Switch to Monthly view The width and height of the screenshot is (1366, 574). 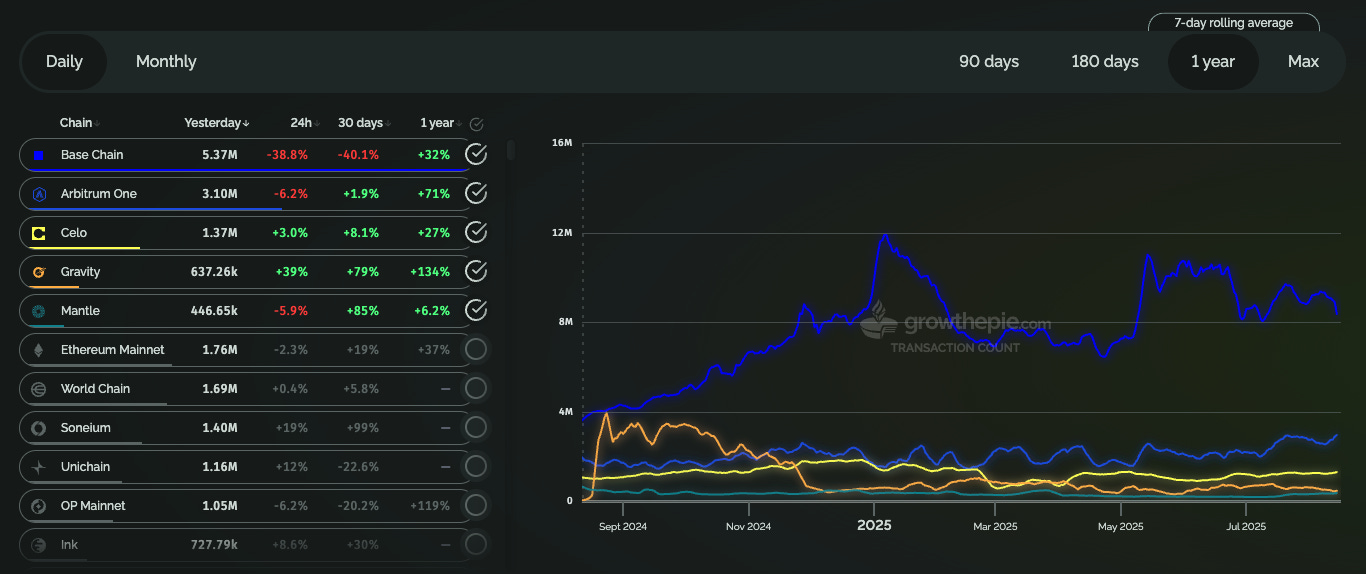coord(166,61)
